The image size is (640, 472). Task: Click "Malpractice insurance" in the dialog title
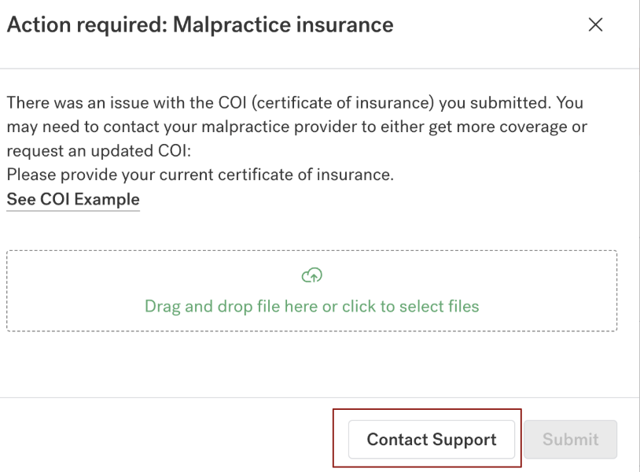click(x=283, y=24)
